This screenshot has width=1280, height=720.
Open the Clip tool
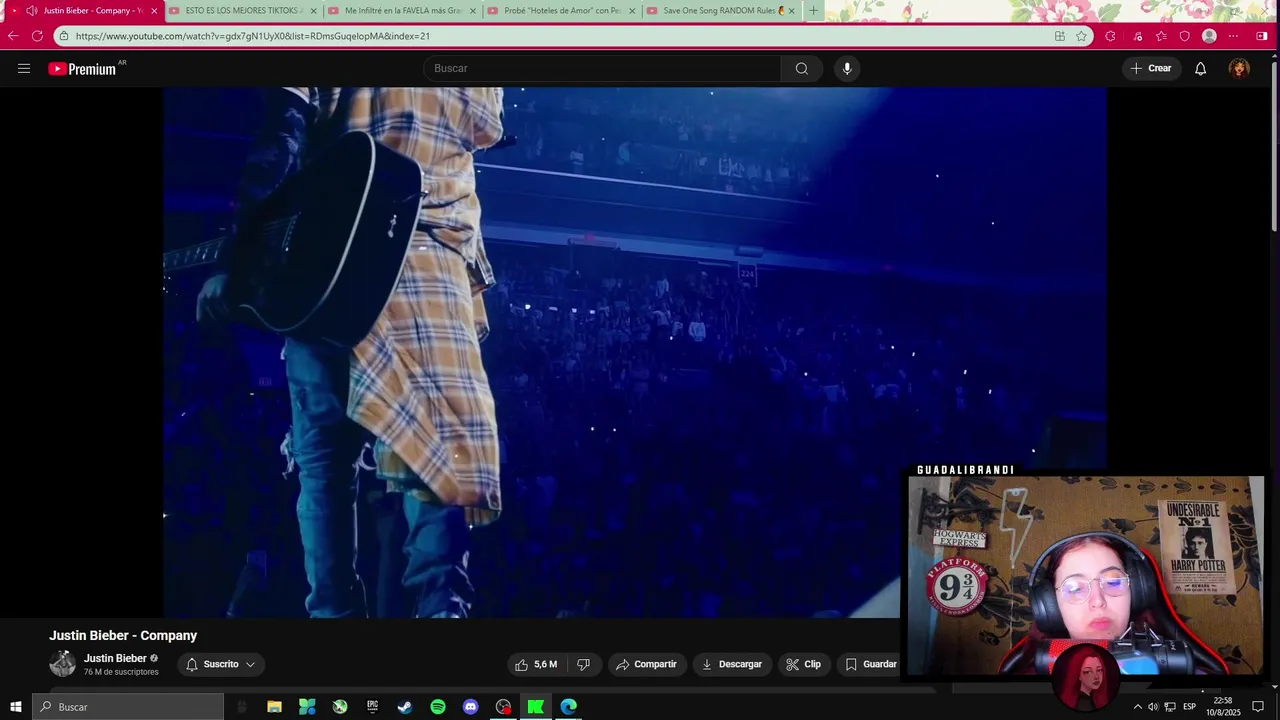pos(803,664)
